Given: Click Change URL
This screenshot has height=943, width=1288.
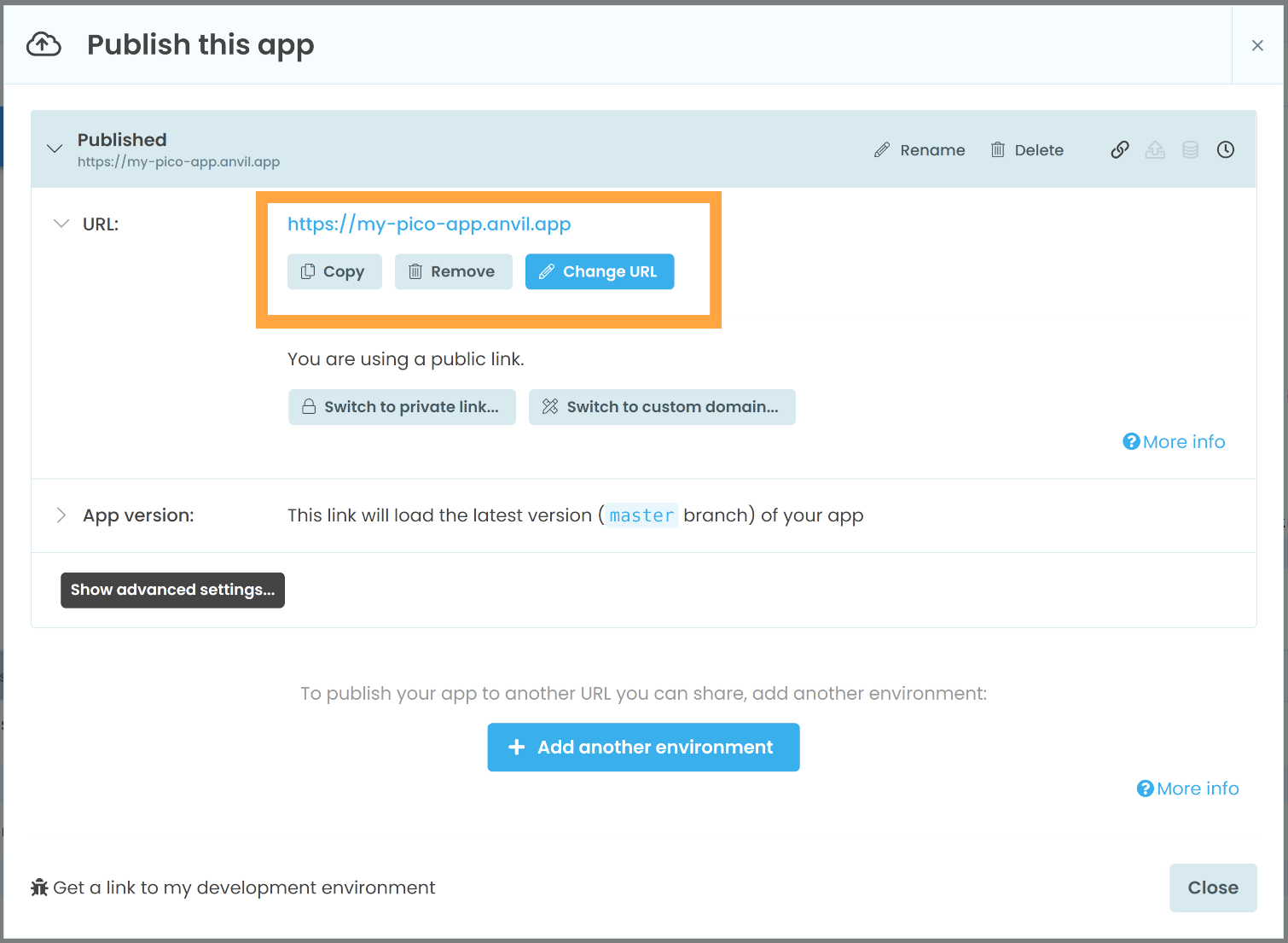Looking at the screenshot, I should 600,271.
